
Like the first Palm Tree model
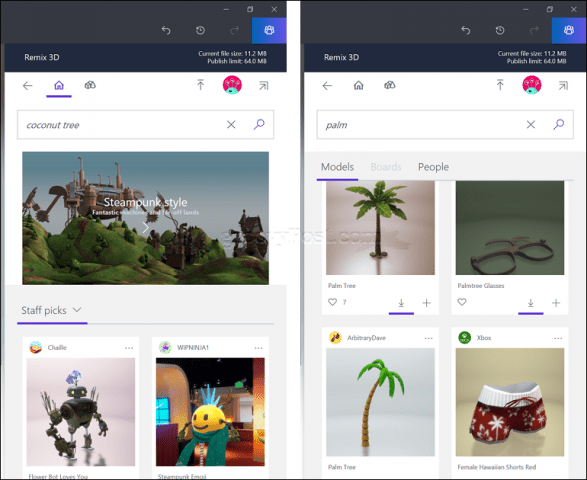332,302
